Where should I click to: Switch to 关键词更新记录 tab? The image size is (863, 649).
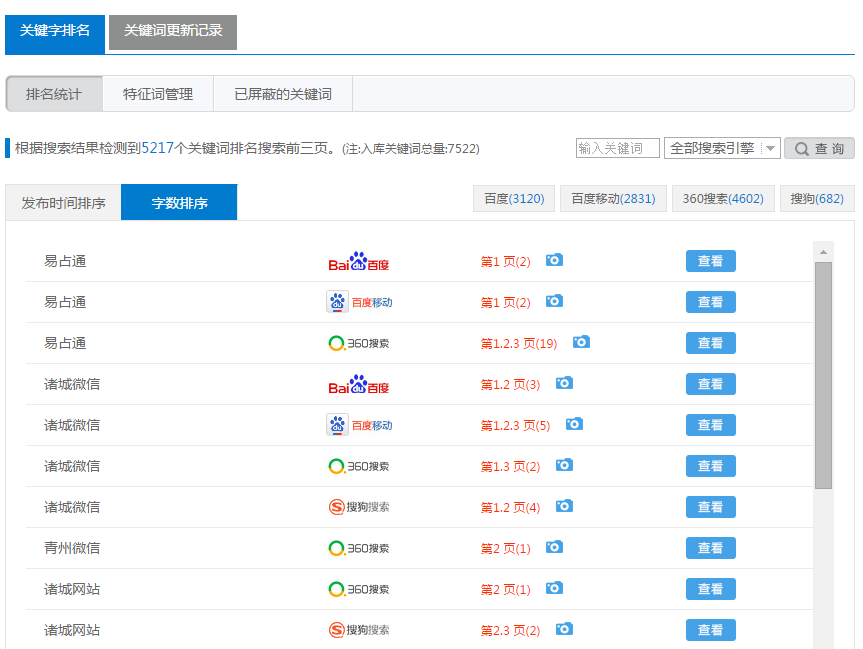click(173, 31)
